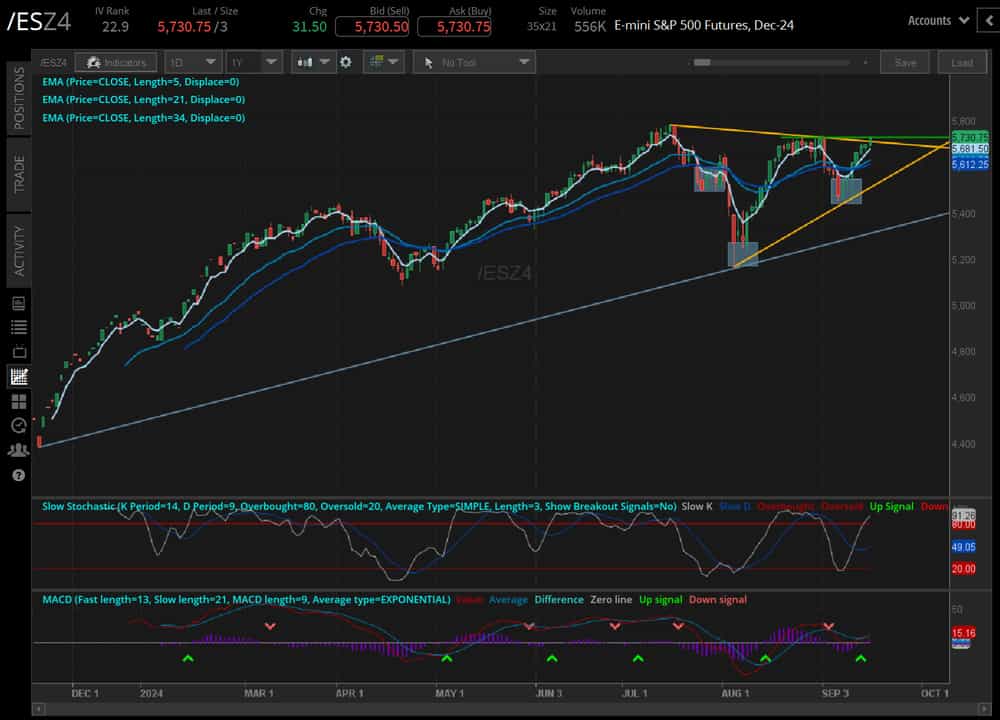Click the Indicators button

pyautogui.click(x=116, y=62)
